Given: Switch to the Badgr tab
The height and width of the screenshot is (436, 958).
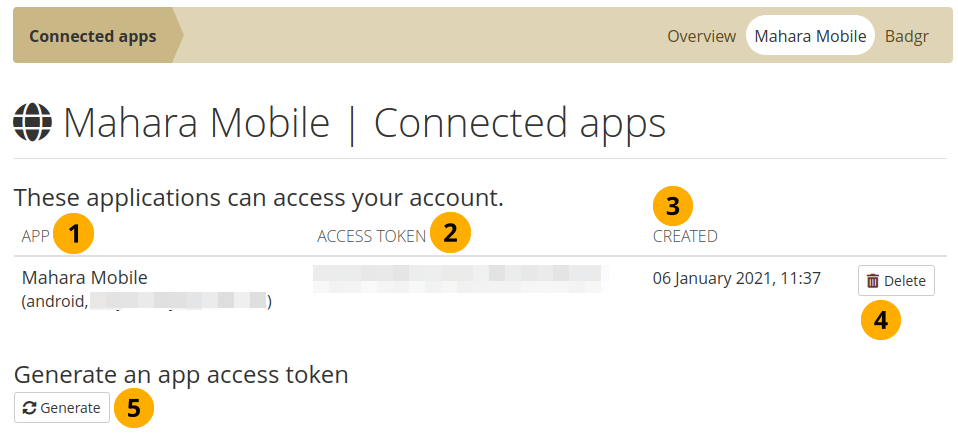Looking at the screenshot, I should tap(907, 36).
